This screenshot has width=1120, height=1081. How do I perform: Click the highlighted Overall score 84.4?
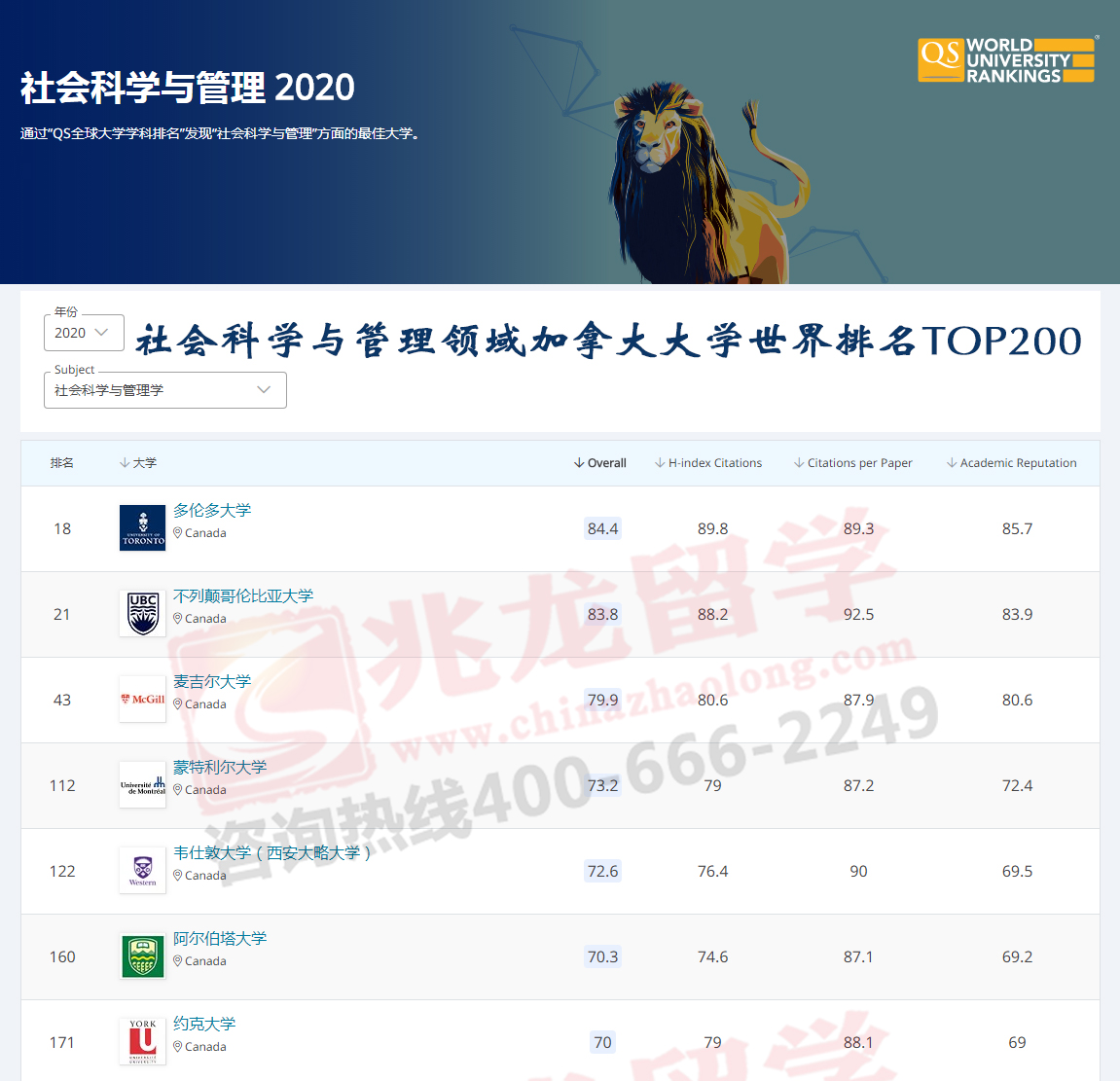601,528
